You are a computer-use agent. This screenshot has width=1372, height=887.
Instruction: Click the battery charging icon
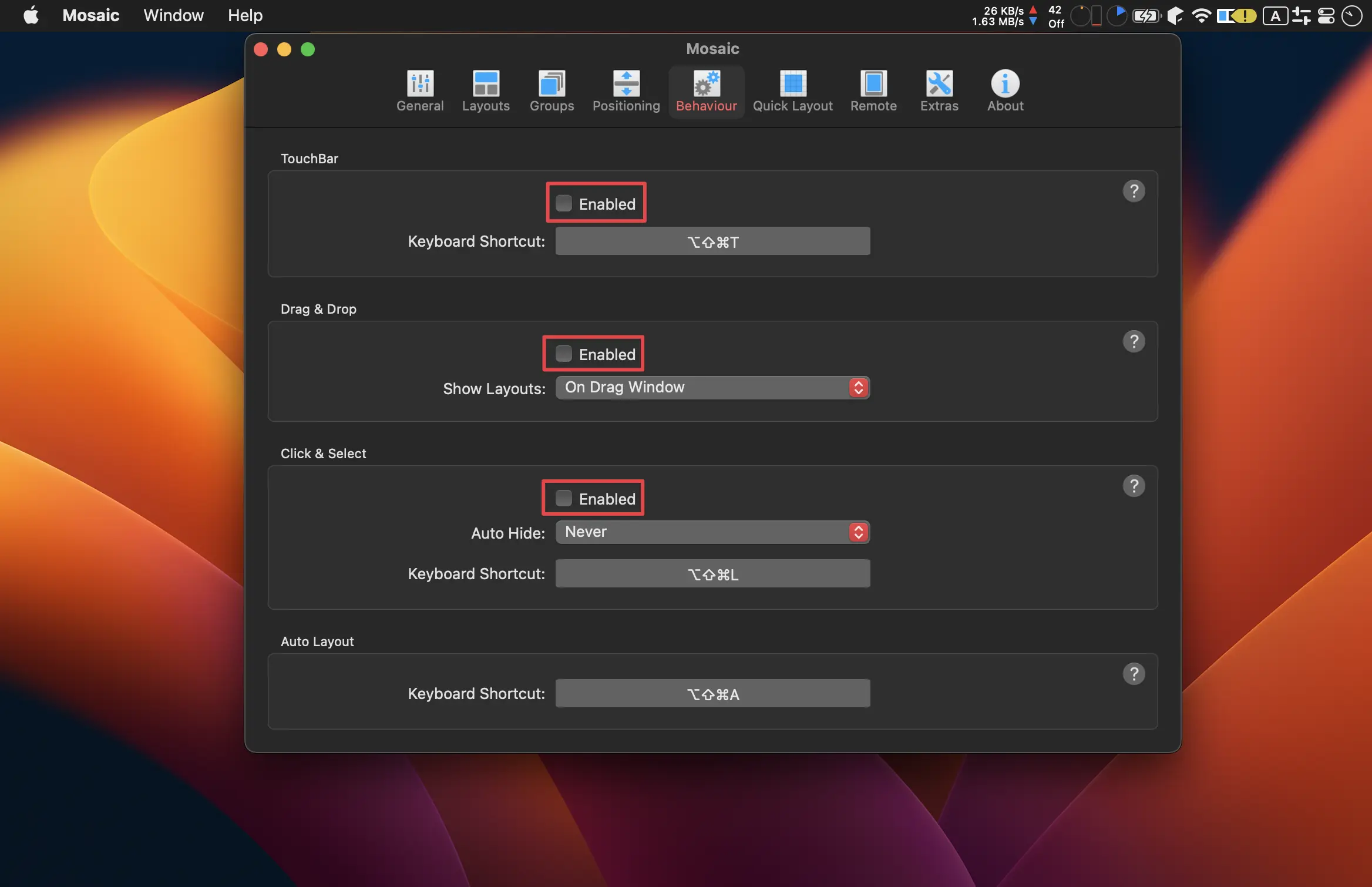[1146, 16]
